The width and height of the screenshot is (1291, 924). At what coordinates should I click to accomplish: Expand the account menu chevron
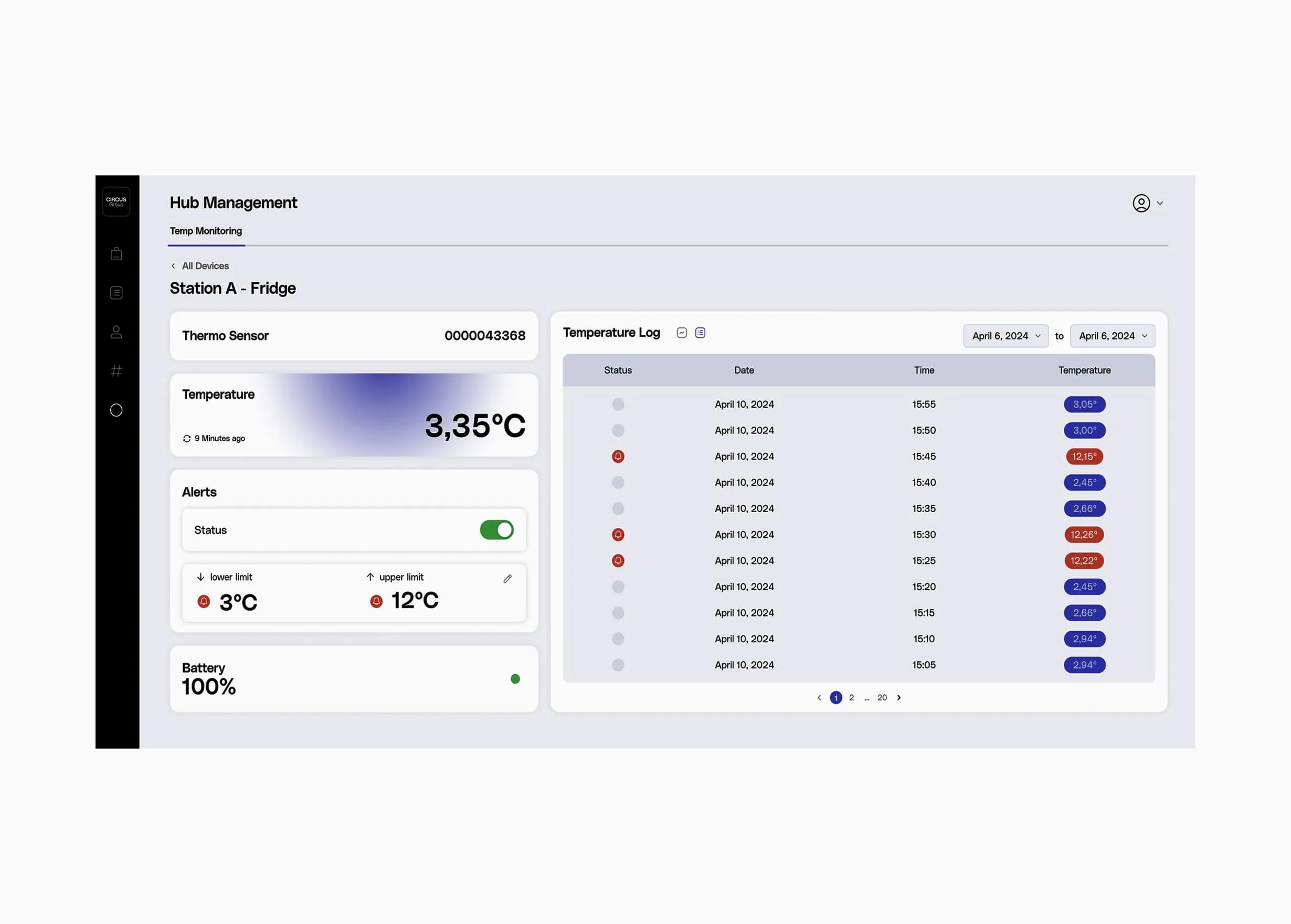[x=1160, y=203]
